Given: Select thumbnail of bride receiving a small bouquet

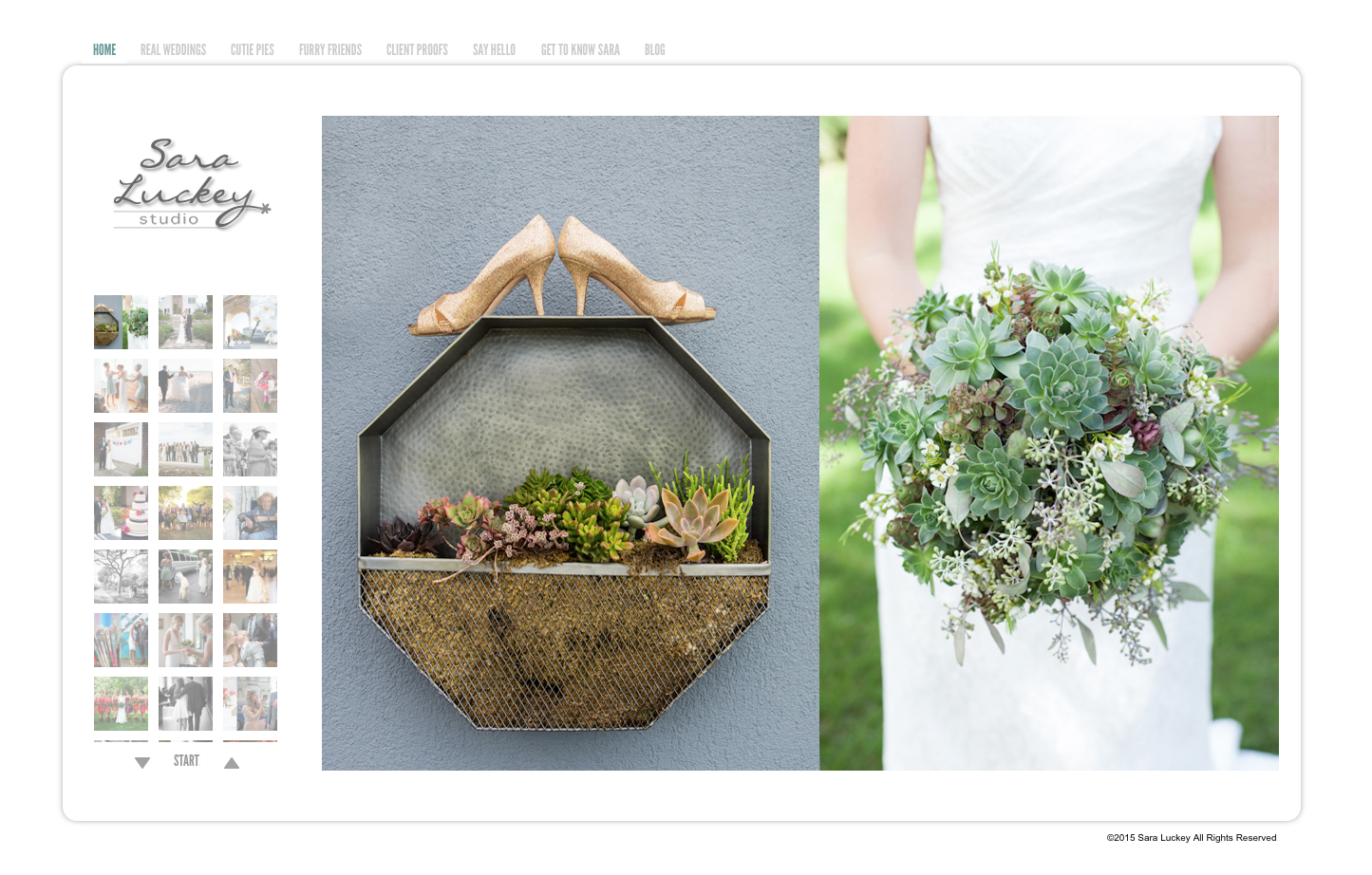Looking at the screenshot, I should [x=185, y=640].
